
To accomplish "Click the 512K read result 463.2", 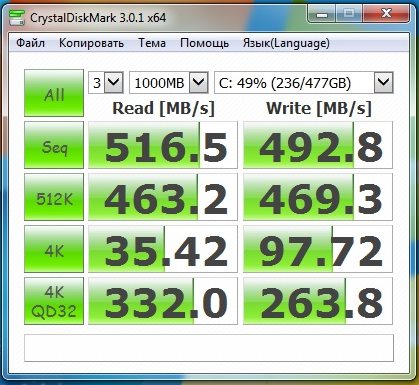I will coord(163,197).
